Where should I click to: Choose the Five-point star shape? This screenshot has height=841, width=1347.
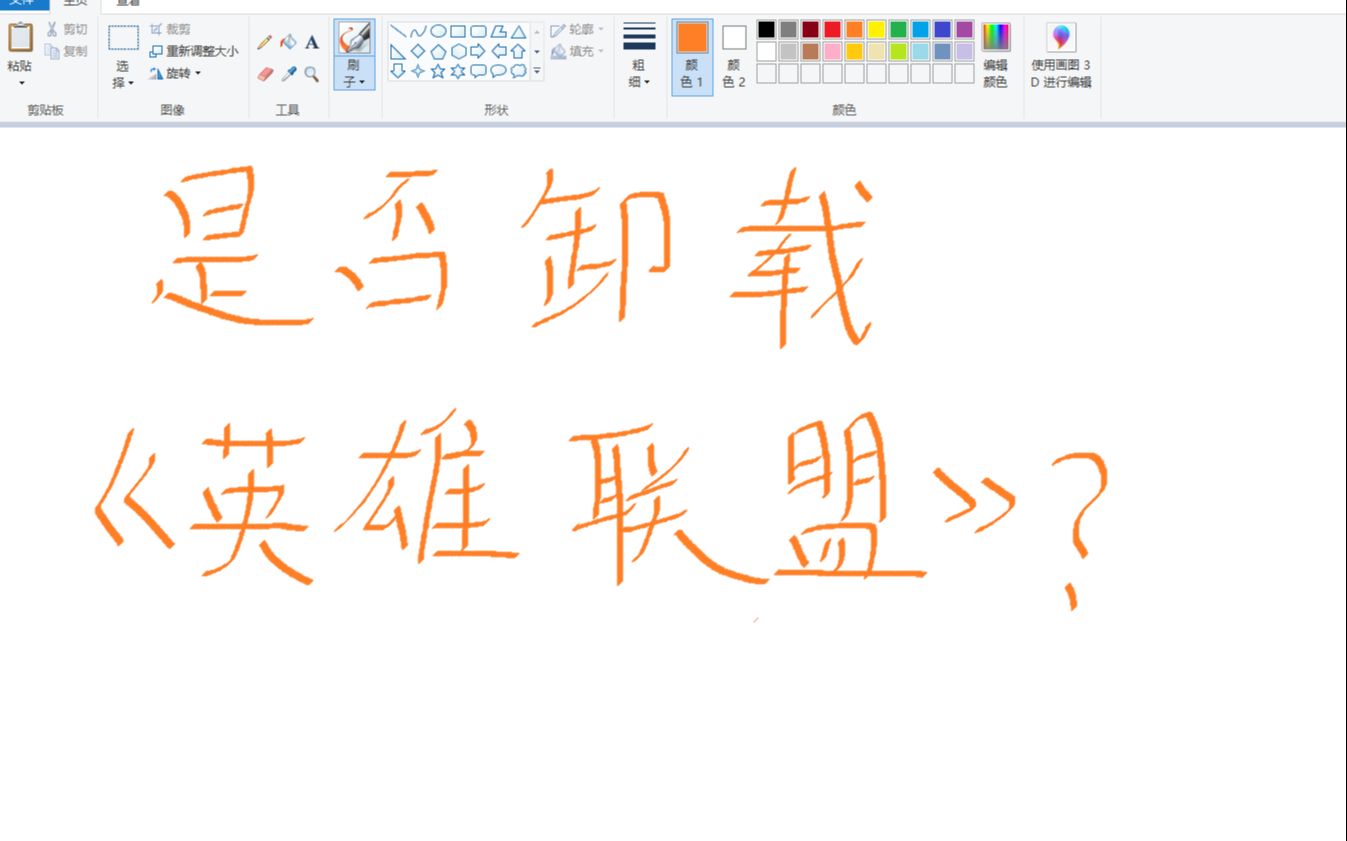point(438,71)
